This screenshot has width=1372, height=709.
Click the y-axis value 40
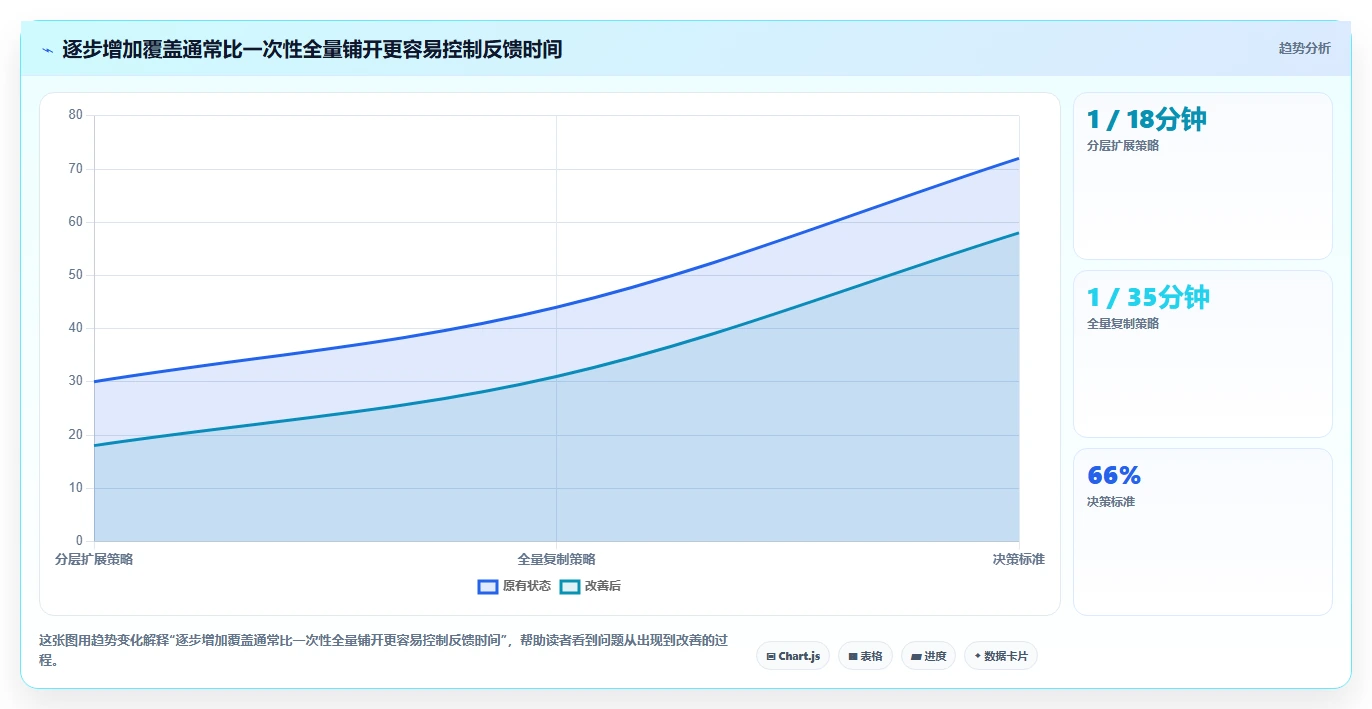[x=76, y=328]
